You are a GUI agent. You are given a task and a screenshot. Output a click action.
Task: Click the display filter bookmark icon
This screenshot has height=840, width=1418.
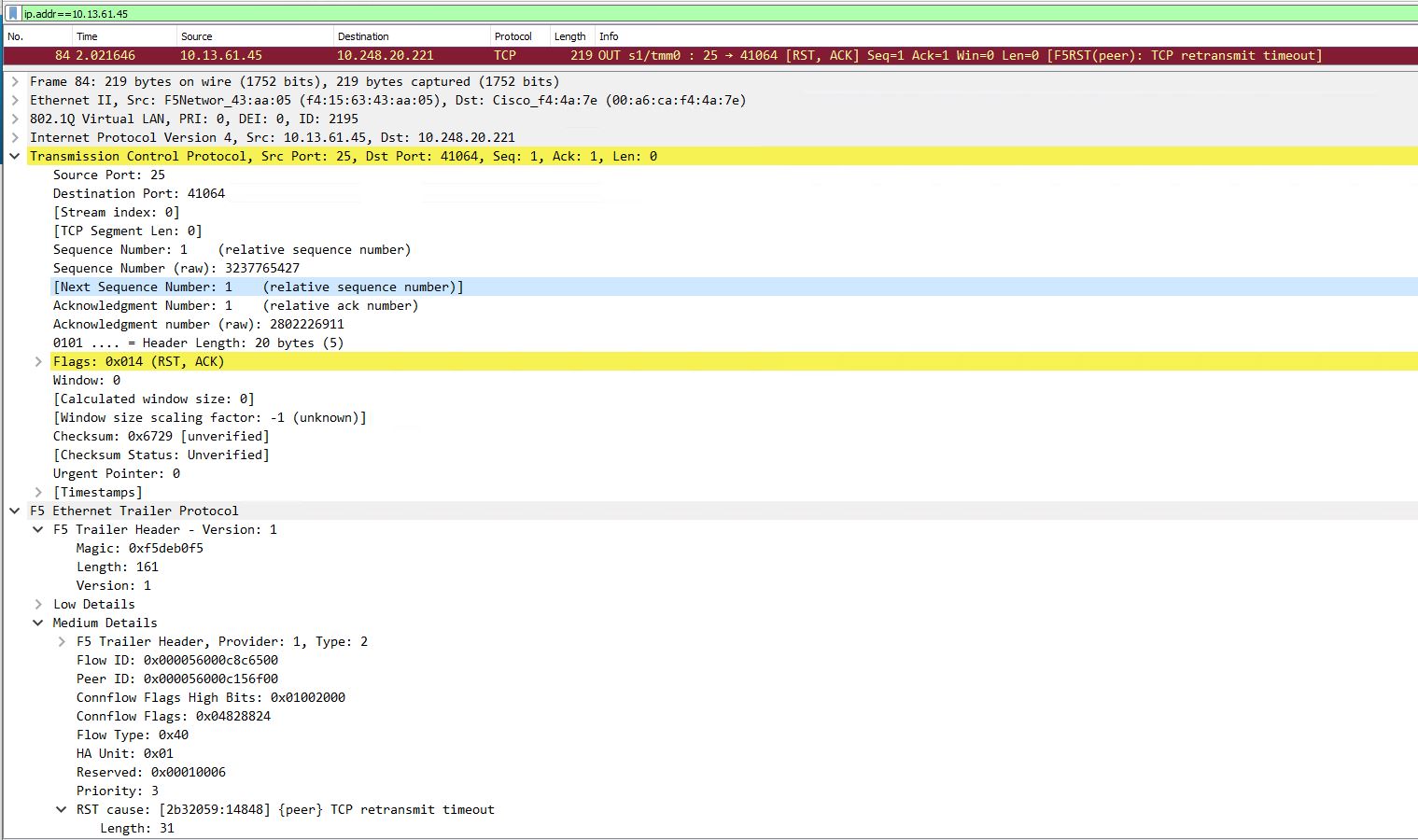(13, 14)
